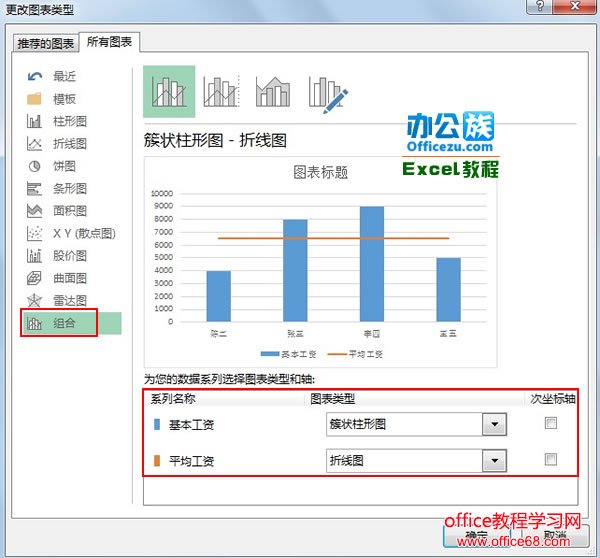Open chart type dropdown arrow for 平均工资
The image size is (600, 558).
(x=494, y=460)
